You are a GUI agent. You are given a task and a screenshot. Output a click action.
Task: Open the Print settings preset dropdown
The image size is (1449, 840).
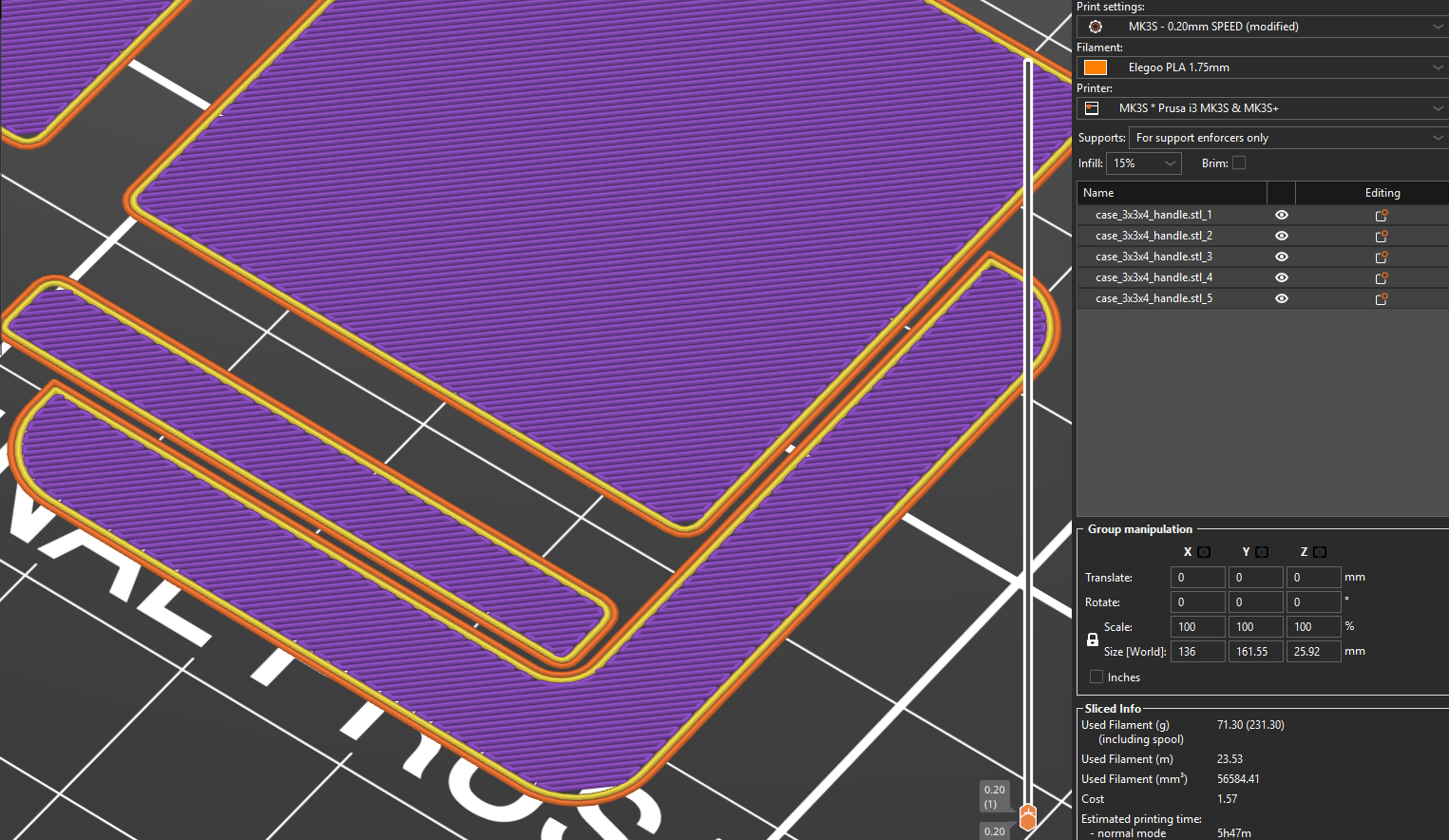pos(1262,27)
